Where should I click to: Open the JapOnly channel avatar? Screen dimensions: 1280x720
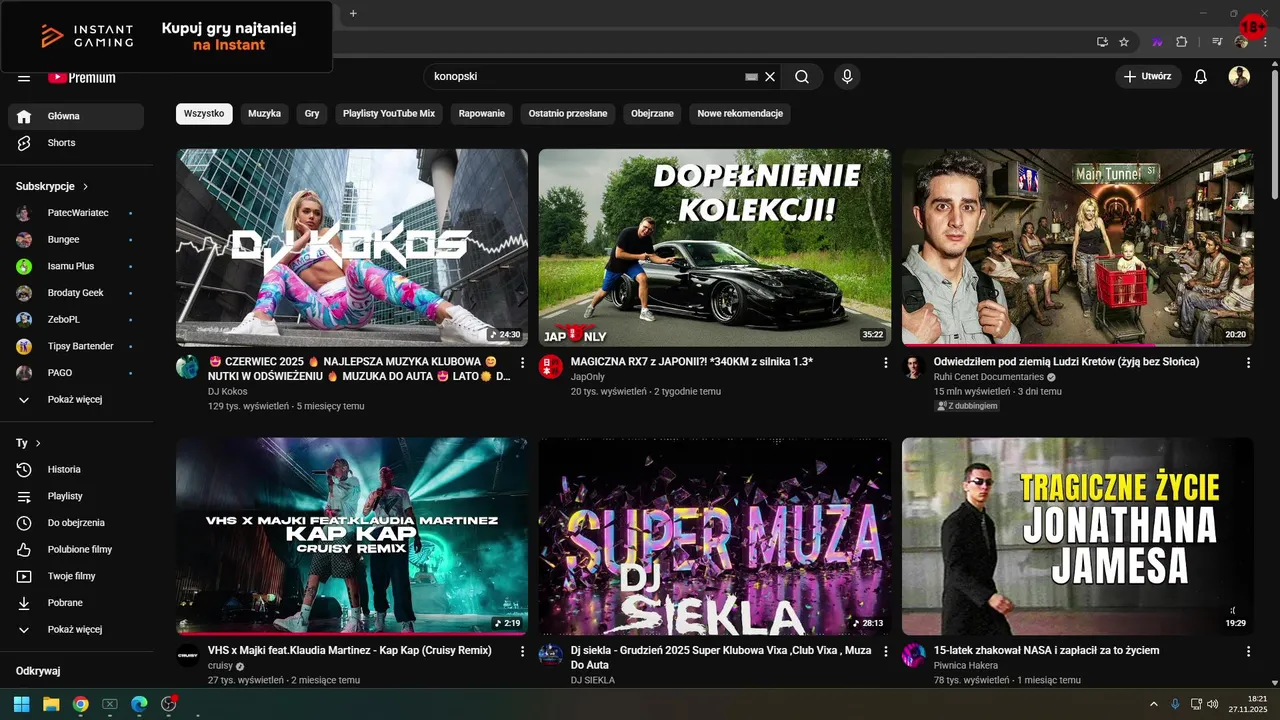[551, 367]
